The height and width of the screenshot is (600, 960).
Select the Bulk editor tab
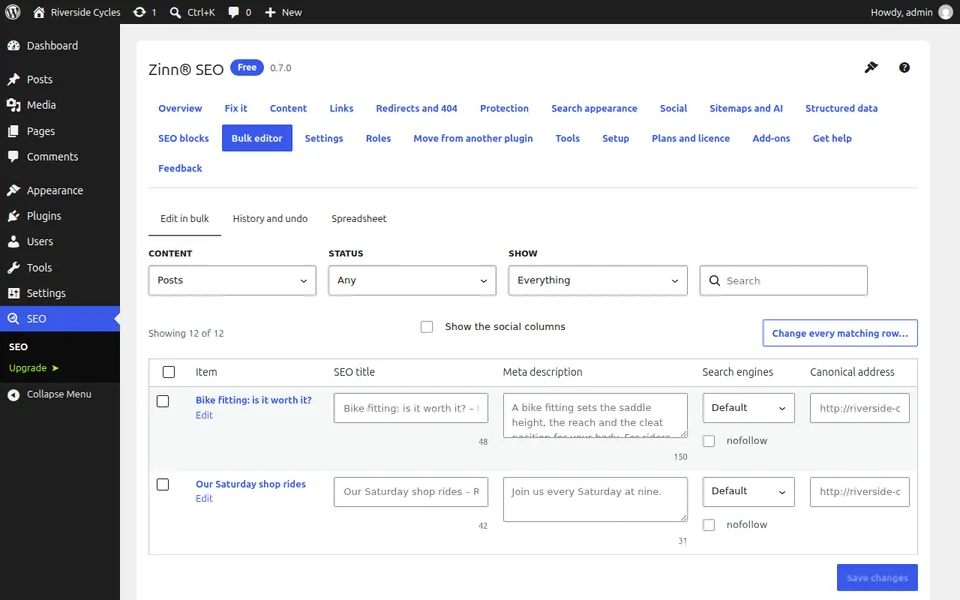click(257, 138)
